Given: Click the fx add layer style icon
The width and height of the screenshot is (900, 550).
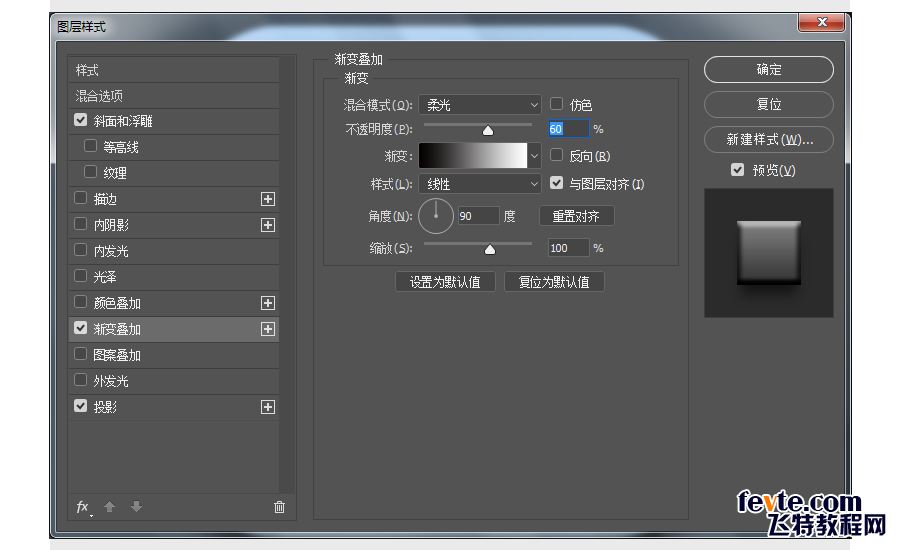Looking at the screenshot, I should 83,508.
